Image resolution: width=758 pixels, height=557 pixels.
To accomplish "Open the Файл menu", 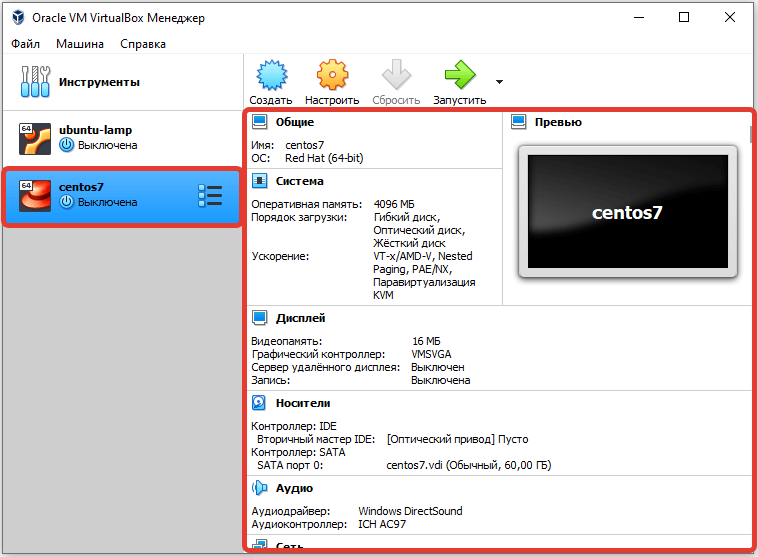I will (26, 44).
